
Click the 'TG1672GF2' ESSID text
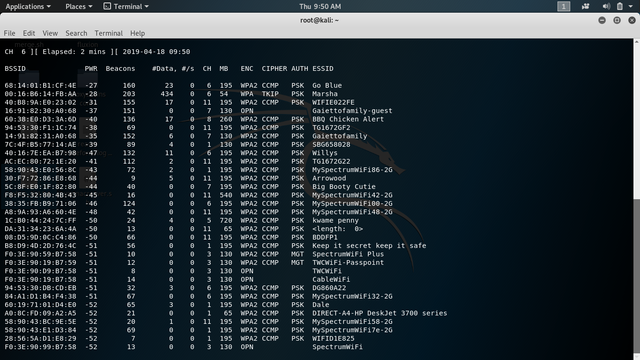coord(331,128)
